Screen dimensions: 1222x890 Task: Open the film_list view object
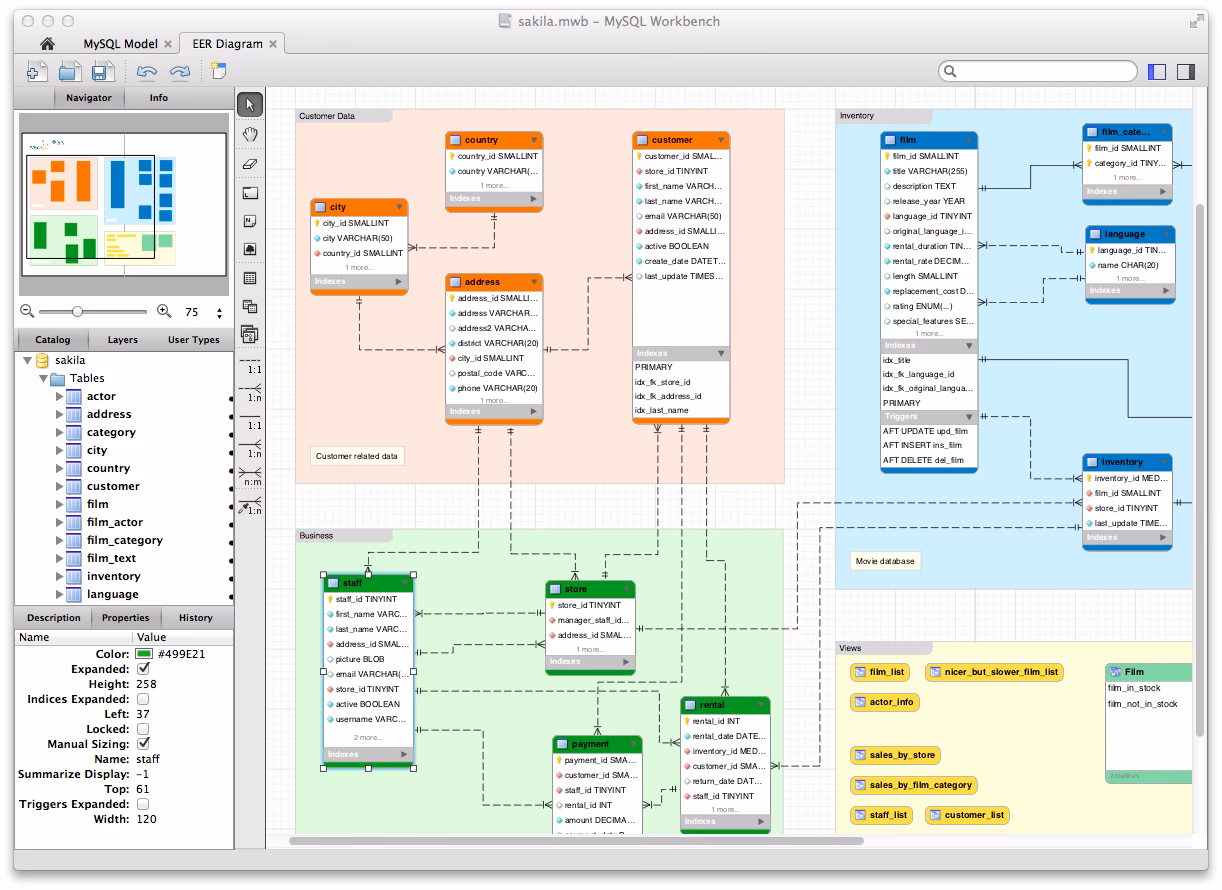879,672
